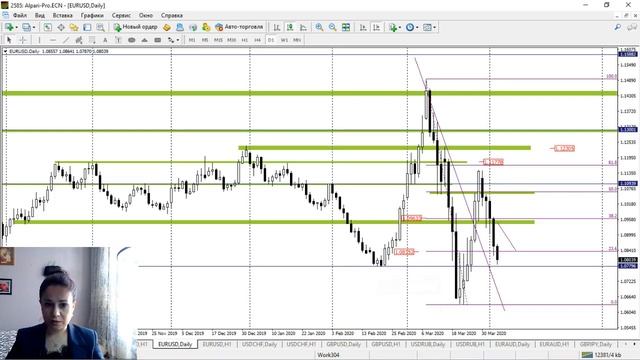Select the line chart type icon
This screenshot has width=640, height=360.
coord(303,27)
